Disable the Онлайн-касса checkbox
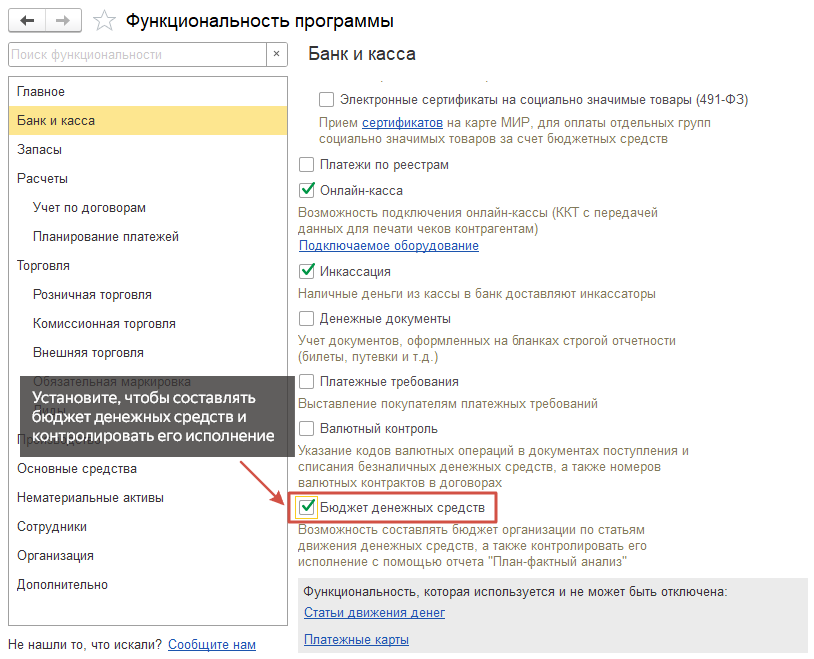814x659 pixels. click(307, 190)
